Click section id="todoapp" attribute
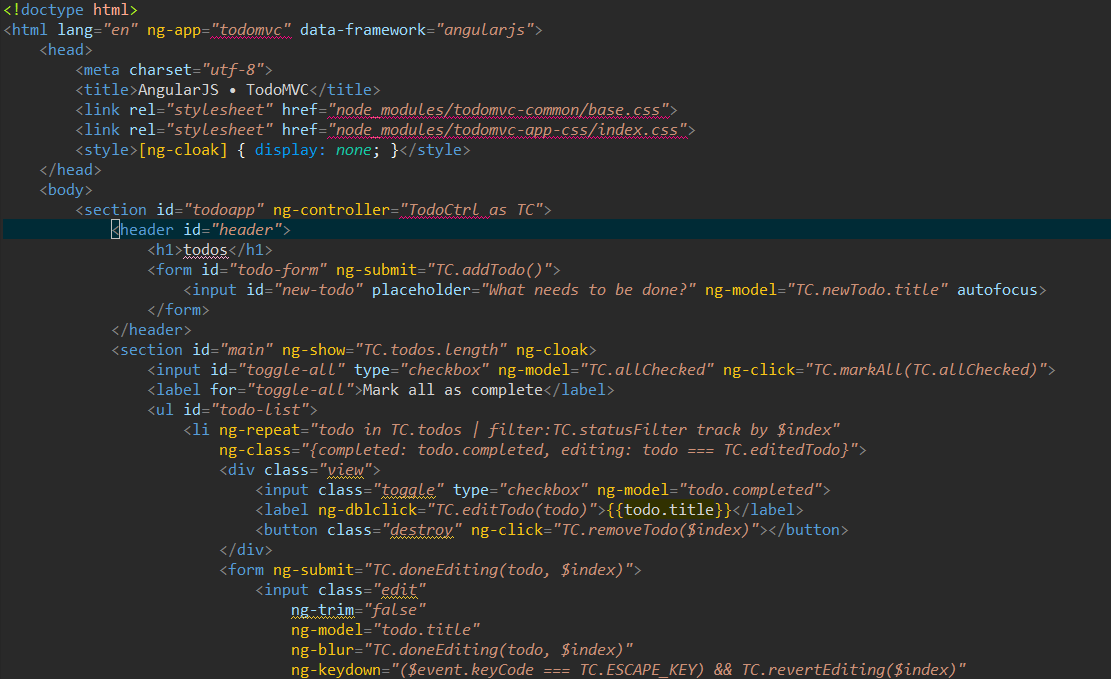 point(210,210)
